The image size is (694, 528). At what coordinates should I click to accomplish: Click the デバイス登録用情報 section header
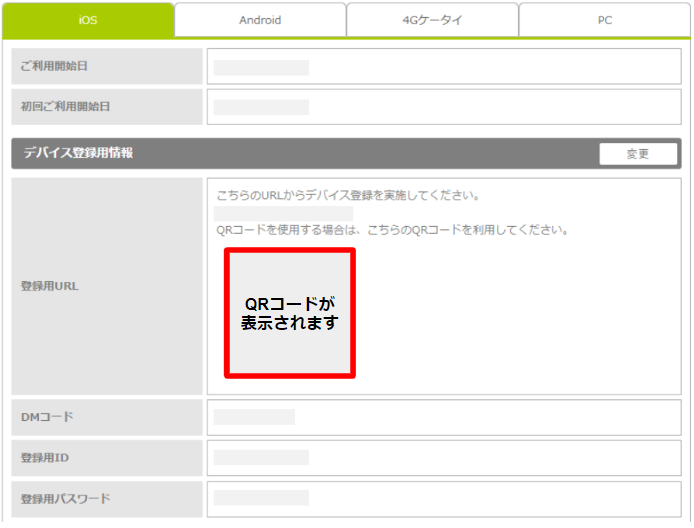pos(80,154)
